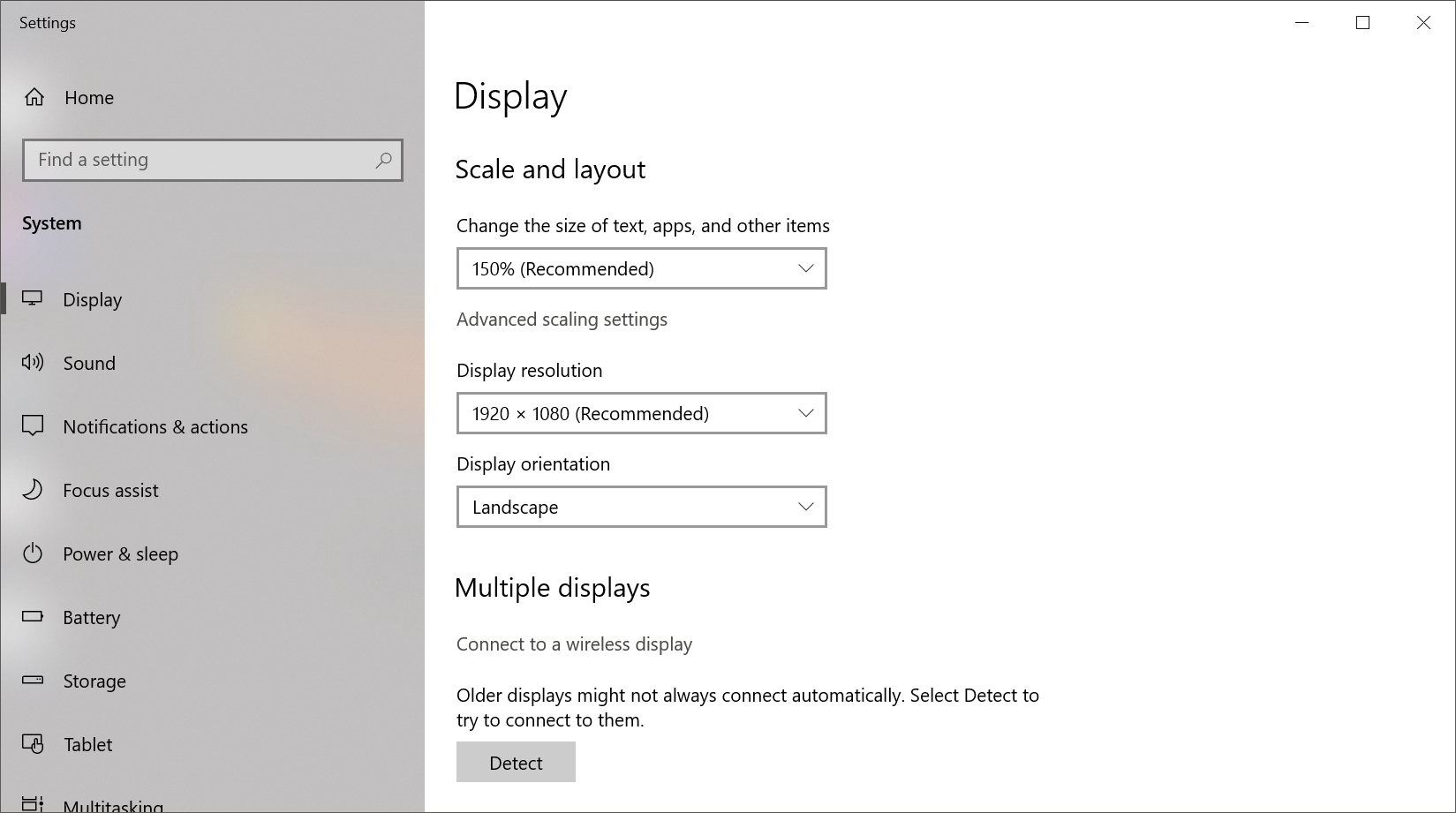Open Battery settings label
1456x813 pixels.
[x=91, y=618]
